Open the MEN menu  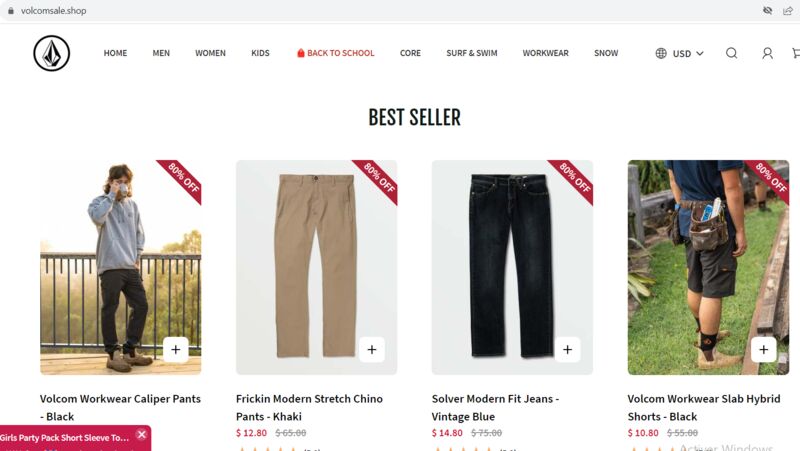(x=161, y=53)
